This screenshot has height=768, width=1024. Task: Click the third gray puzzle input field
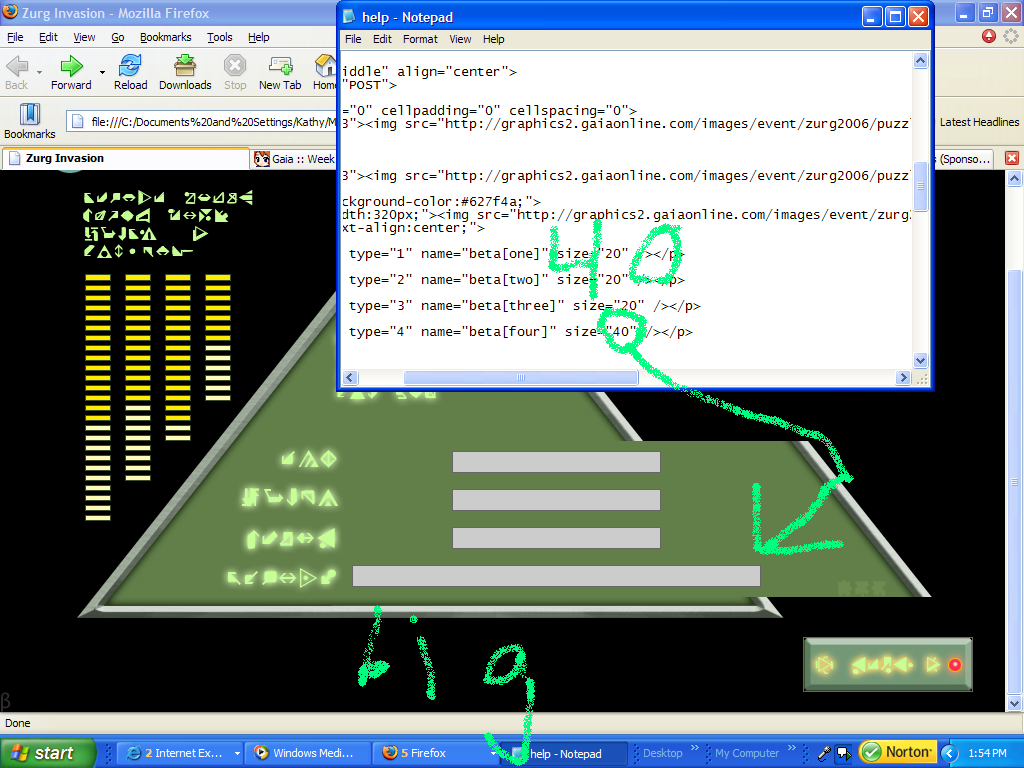[x=556, y=537]
